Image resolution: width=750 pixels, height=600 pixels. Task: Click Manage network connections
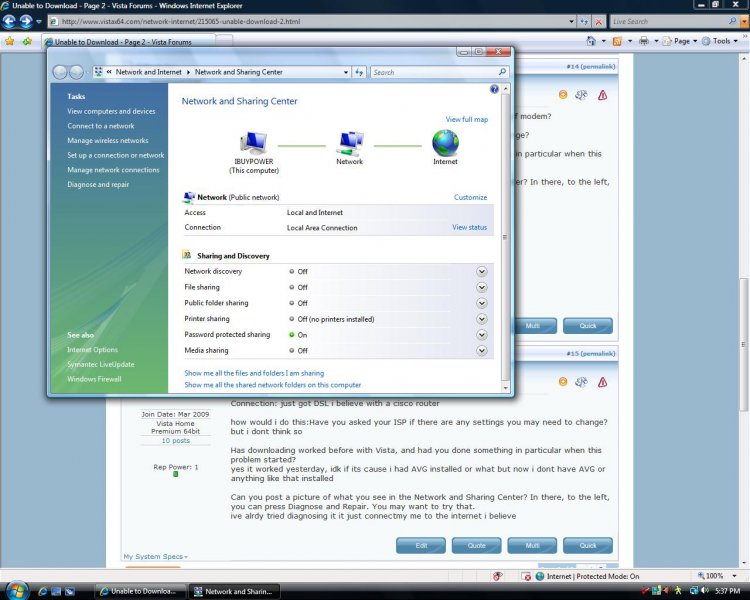(x=113, y=170)
